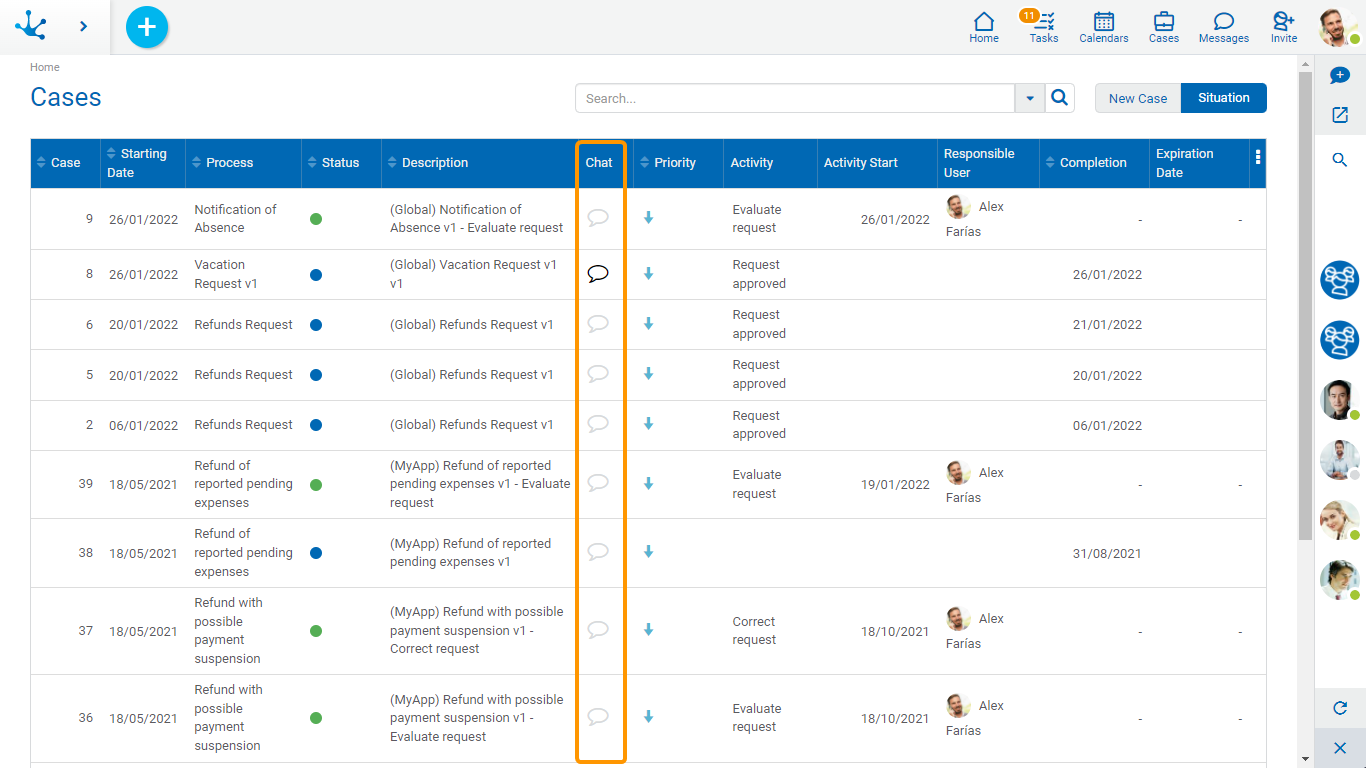Screen dimensions: 1366x768
Task: Click the blue plus create button
Action: (x=147, y=27)
